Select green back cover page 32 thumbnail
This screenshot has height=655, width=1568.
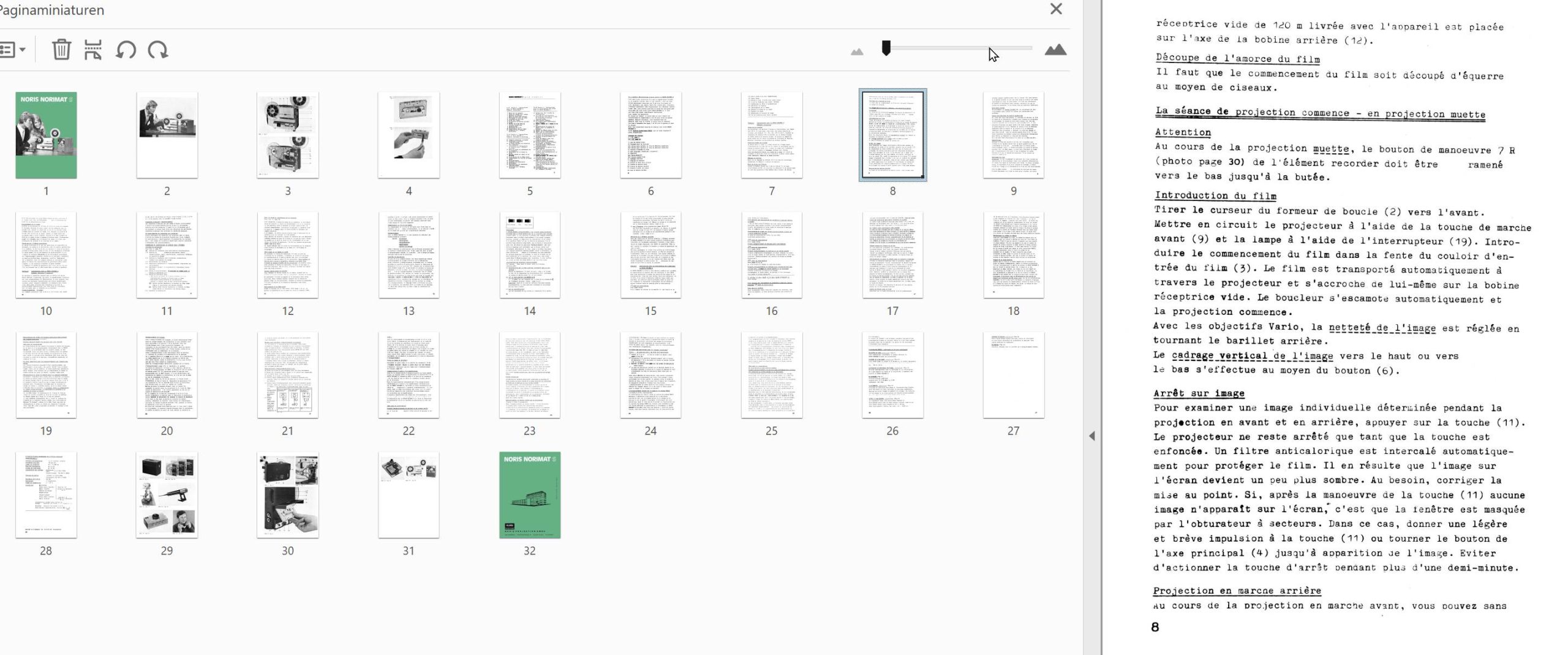pos(530,495)
